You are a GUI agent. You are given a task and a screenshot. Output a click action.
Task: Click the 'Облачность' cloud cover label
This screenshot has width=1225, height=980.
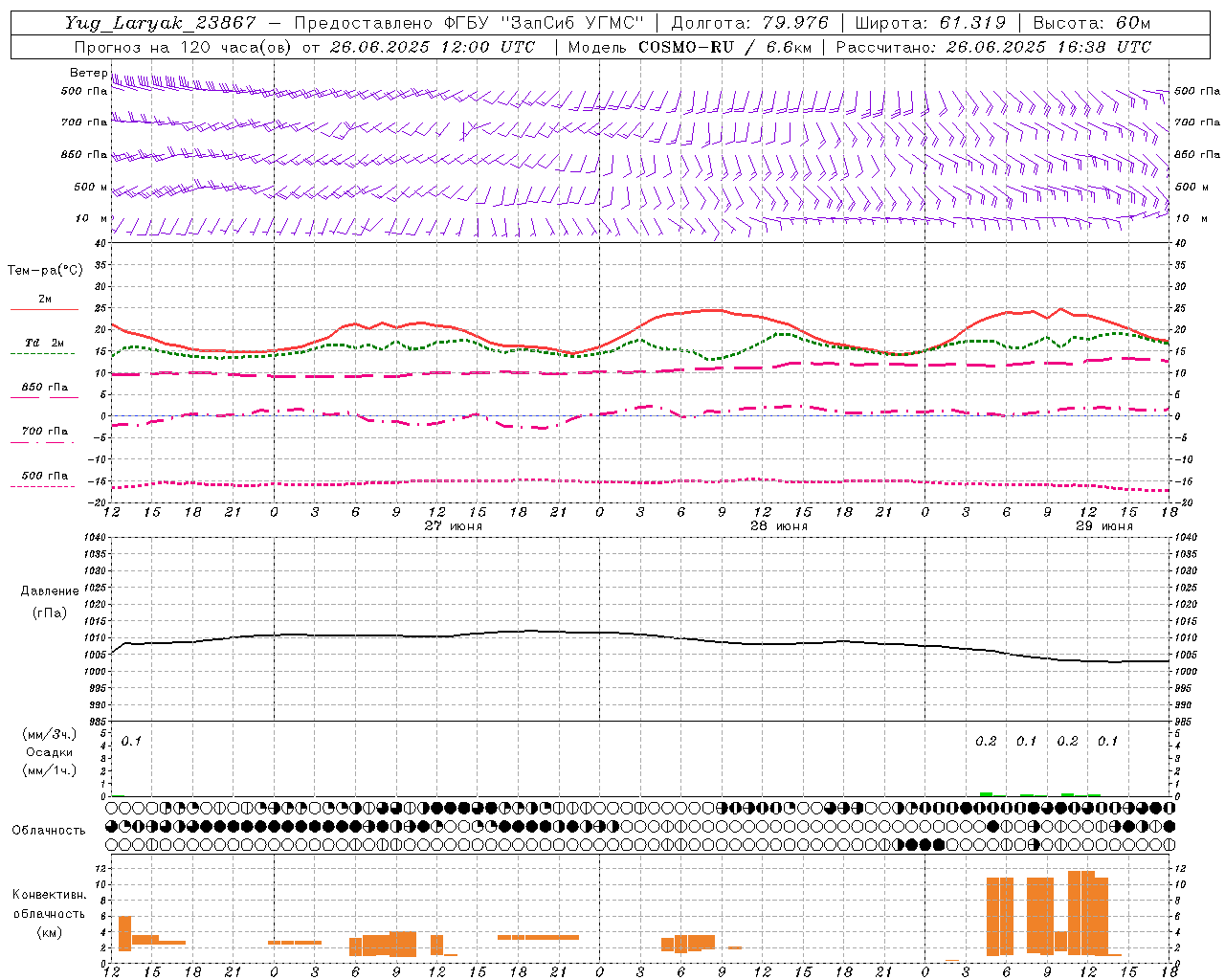[x=49, y=830]
